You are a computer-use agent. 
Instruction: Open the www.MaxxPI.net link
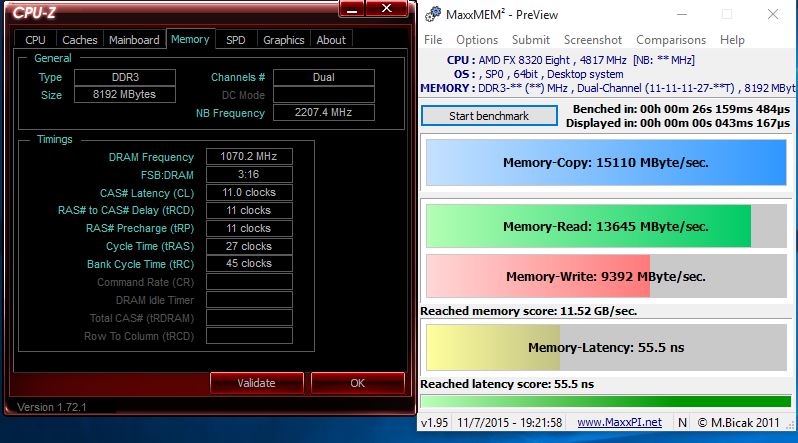(x=619, y=423)
